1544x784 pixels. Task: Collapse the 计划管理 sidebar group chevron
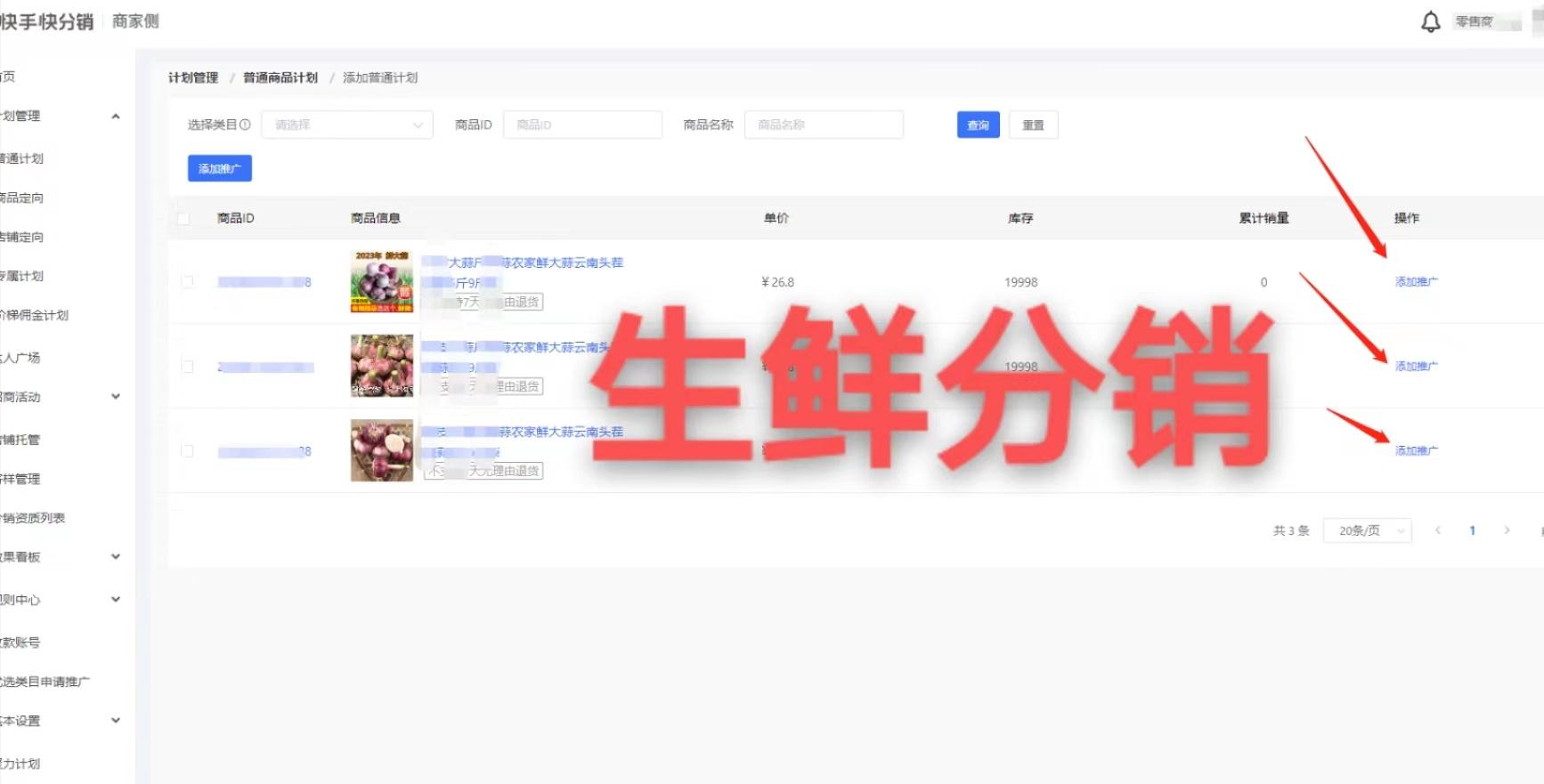(x=116, y=117)
